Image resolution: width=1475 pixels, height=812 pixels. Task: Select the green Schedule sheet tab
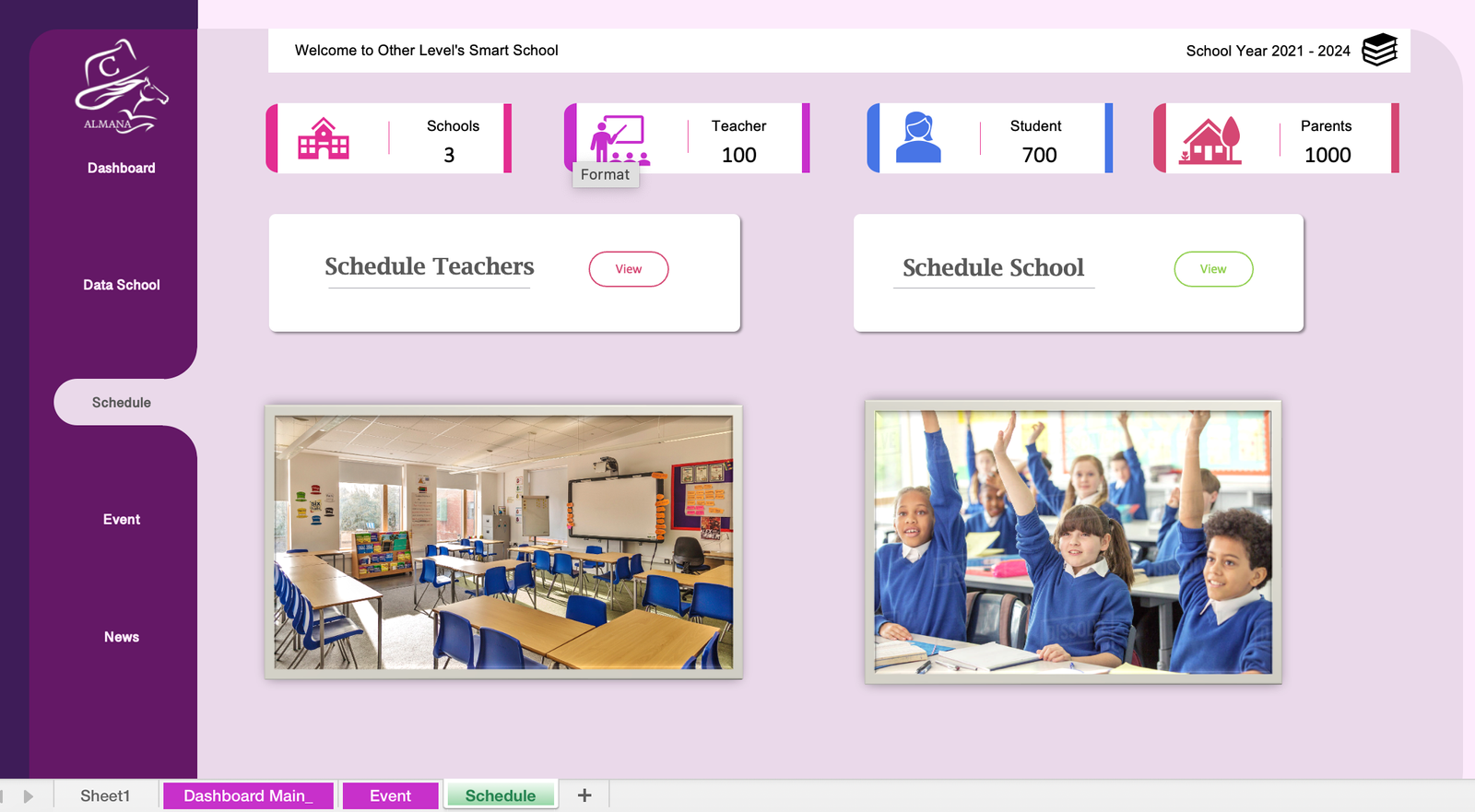501,795
